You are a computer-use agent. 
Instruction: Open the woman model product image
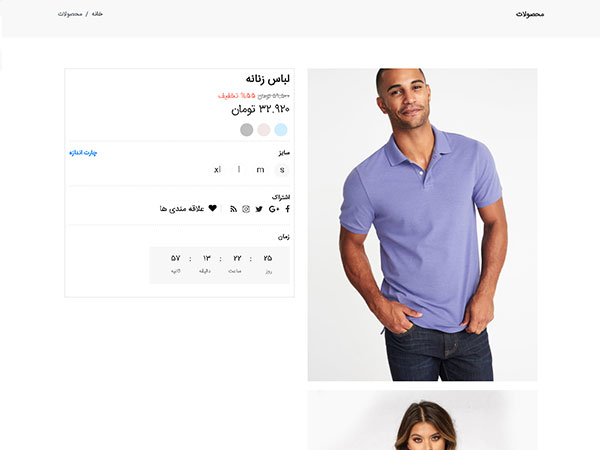click(422, 422)
